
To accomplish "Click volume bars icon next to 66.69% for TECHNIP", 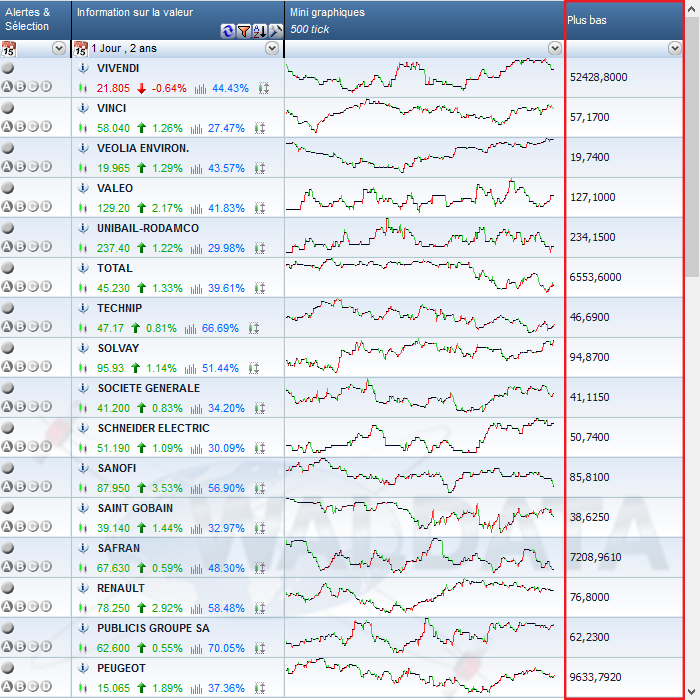I will tap(190, 329).
